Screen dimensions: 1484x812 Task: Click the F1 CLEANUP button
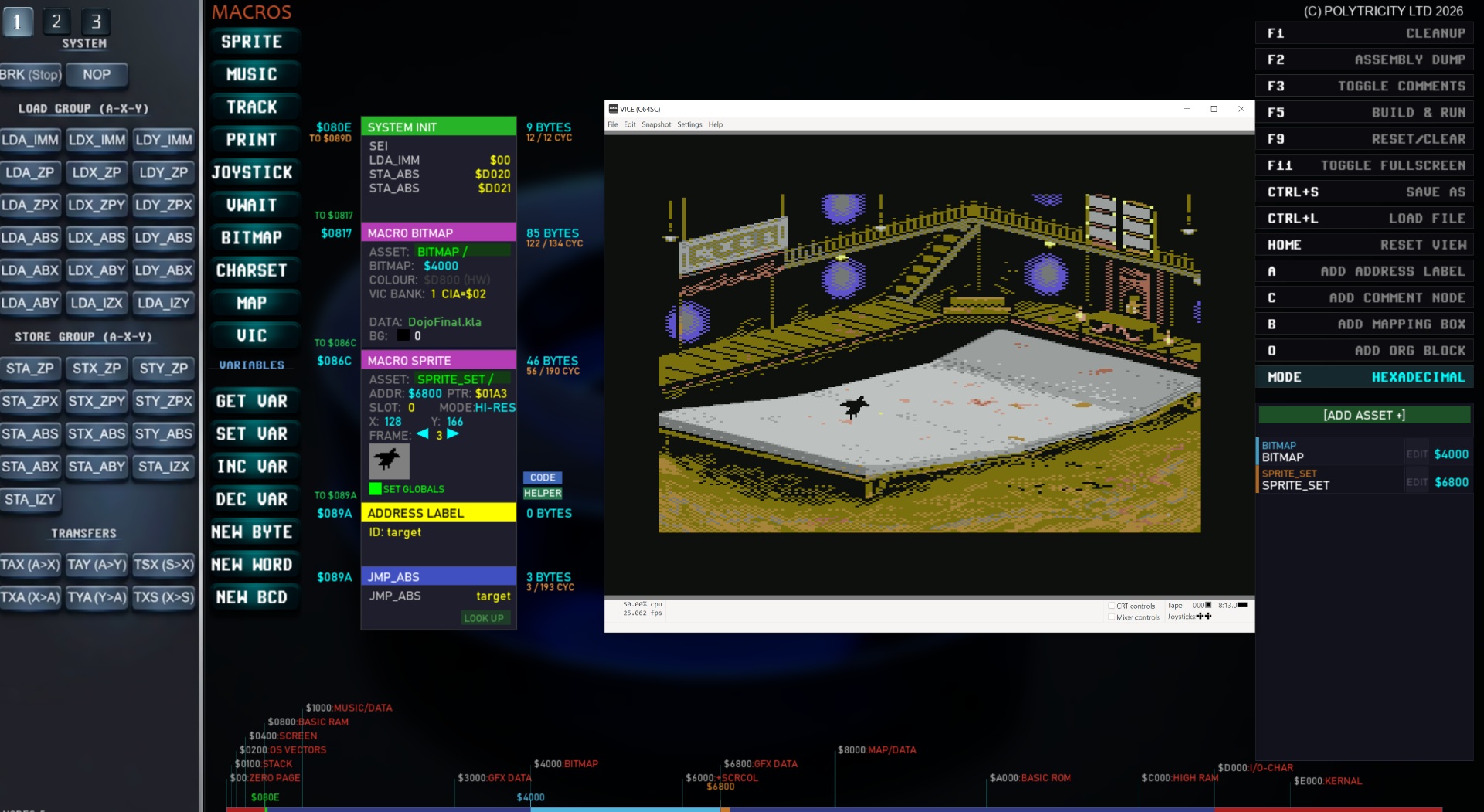1366,33
